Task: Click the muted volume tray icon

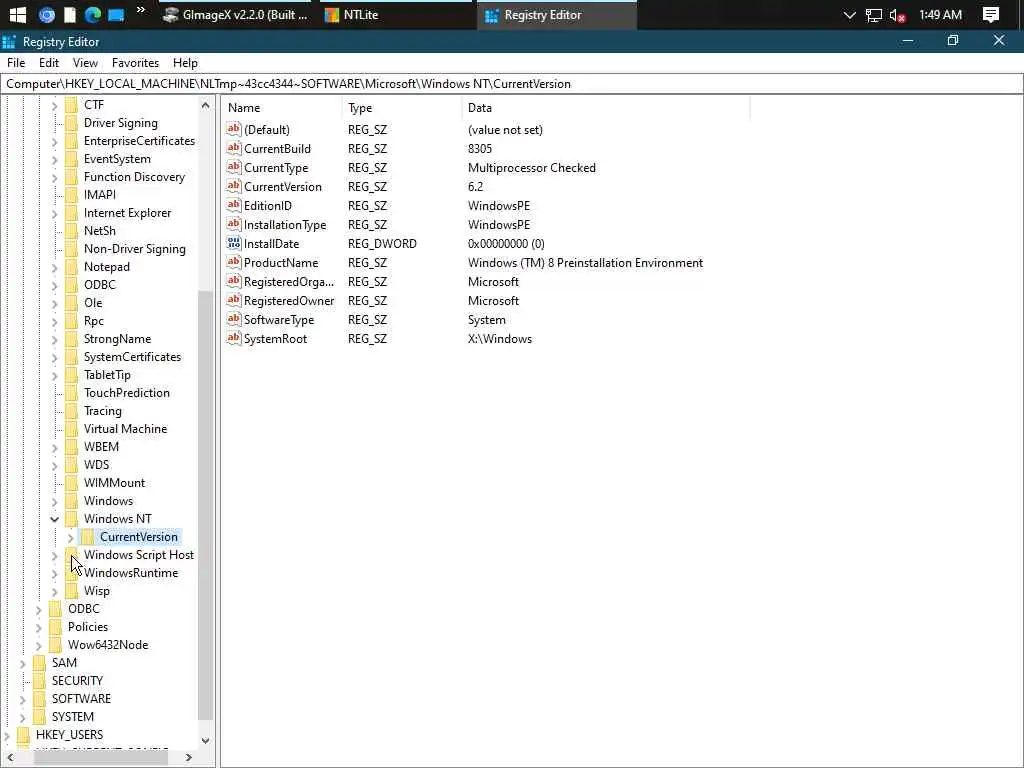Action: (897, 15)
